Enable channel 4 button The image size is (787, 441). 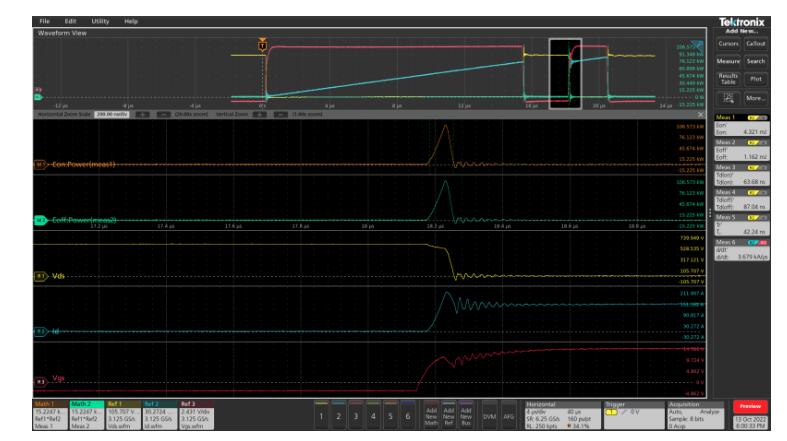pyautogui.click(x=373, y=415)
